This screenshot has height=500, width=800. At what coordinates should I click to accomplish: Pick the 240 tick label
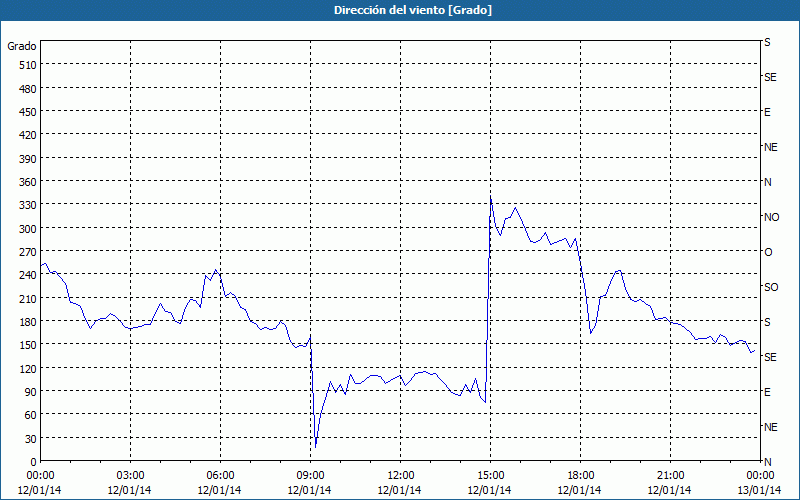click(x=28, y=275)
